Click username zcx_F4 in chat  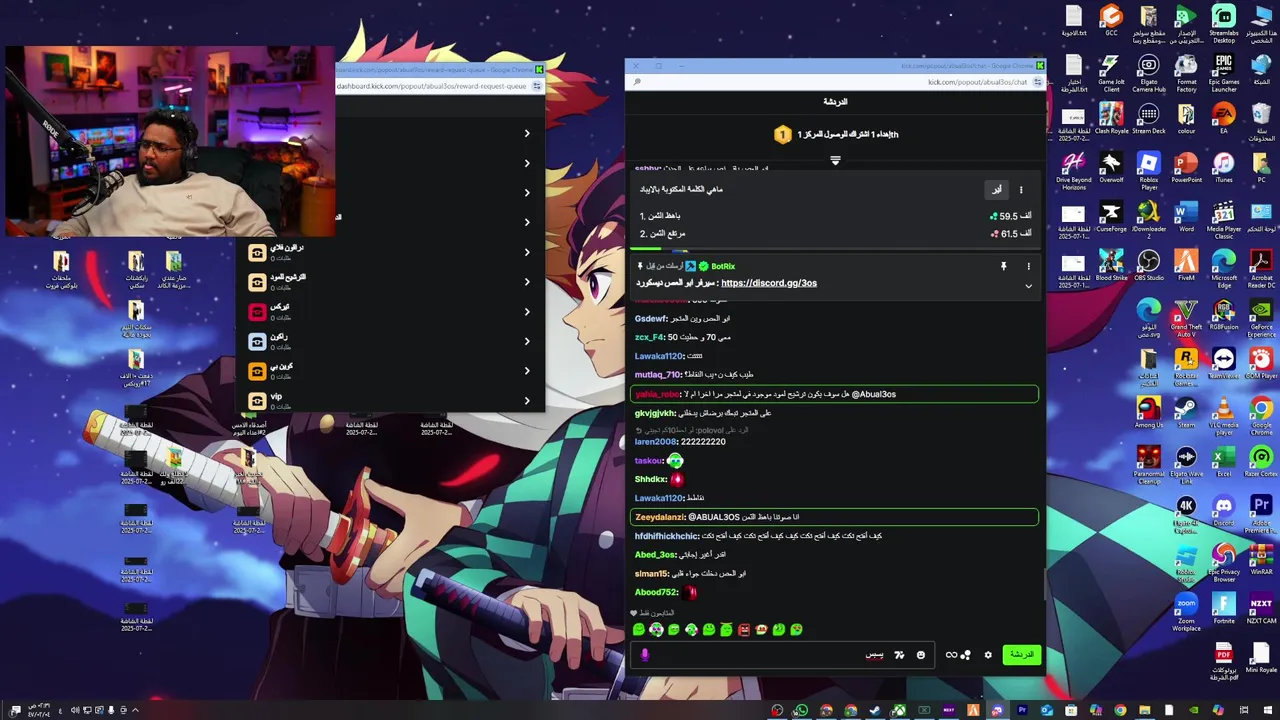(x=649, y=337)
